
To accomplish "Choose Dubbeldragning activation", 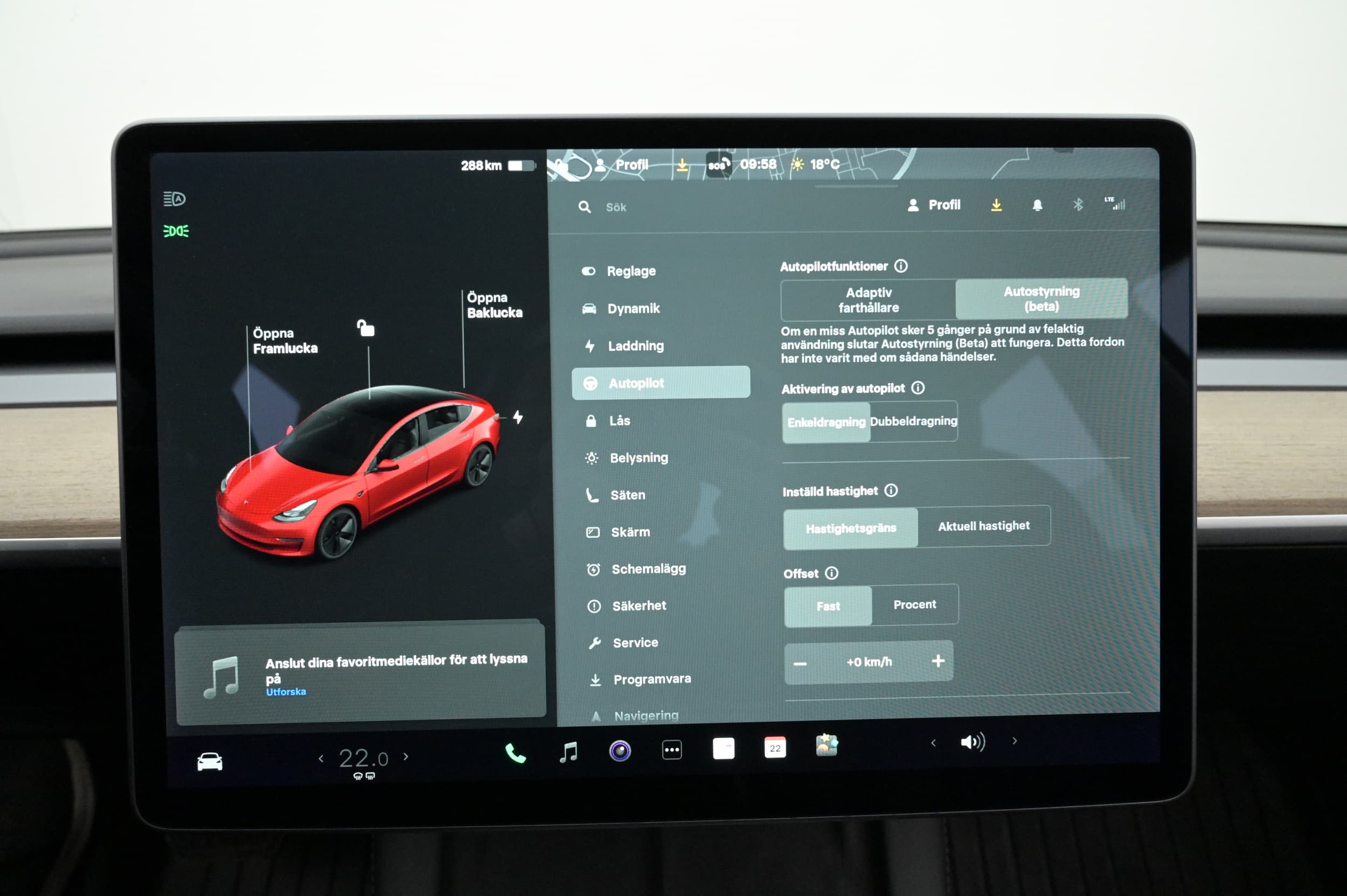I will [x=914, y=421].
